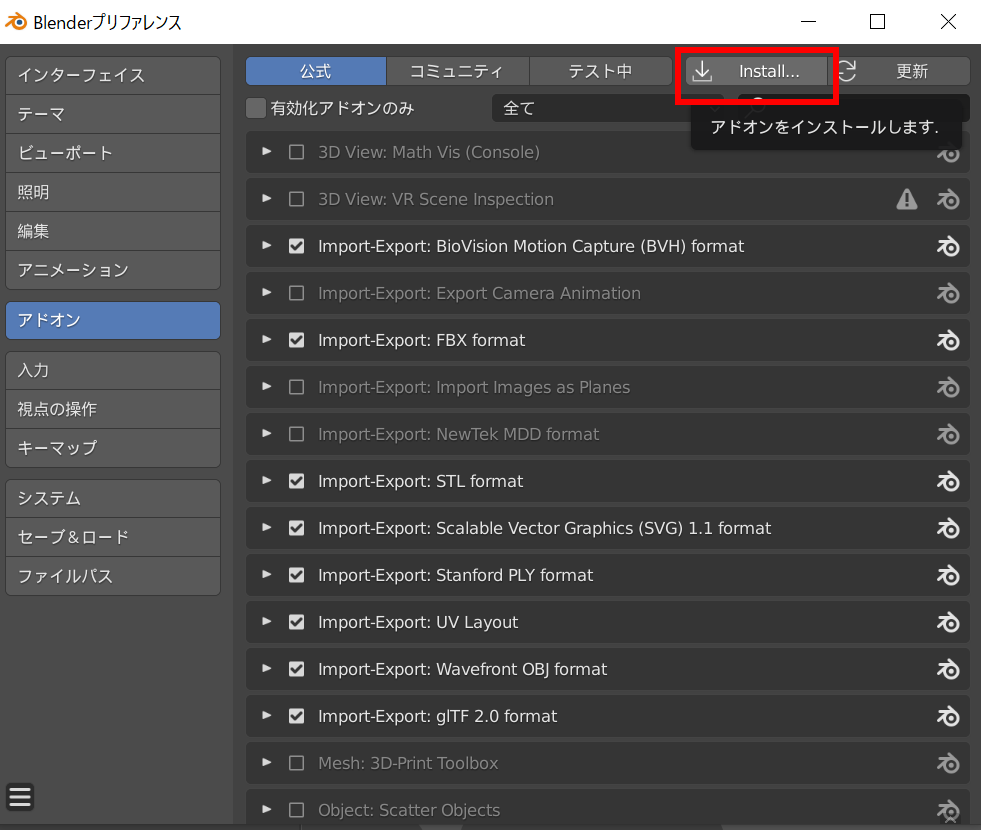Image resolution: width=981 pixels, height=830 pixels.
Task: Open the 編集 preferences section
Action: [x=113, y=231]
